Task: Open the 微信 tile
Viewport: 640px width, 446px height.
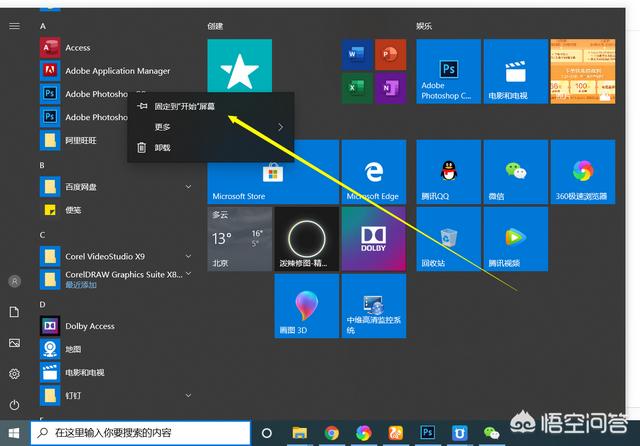Action: point(516,172)
